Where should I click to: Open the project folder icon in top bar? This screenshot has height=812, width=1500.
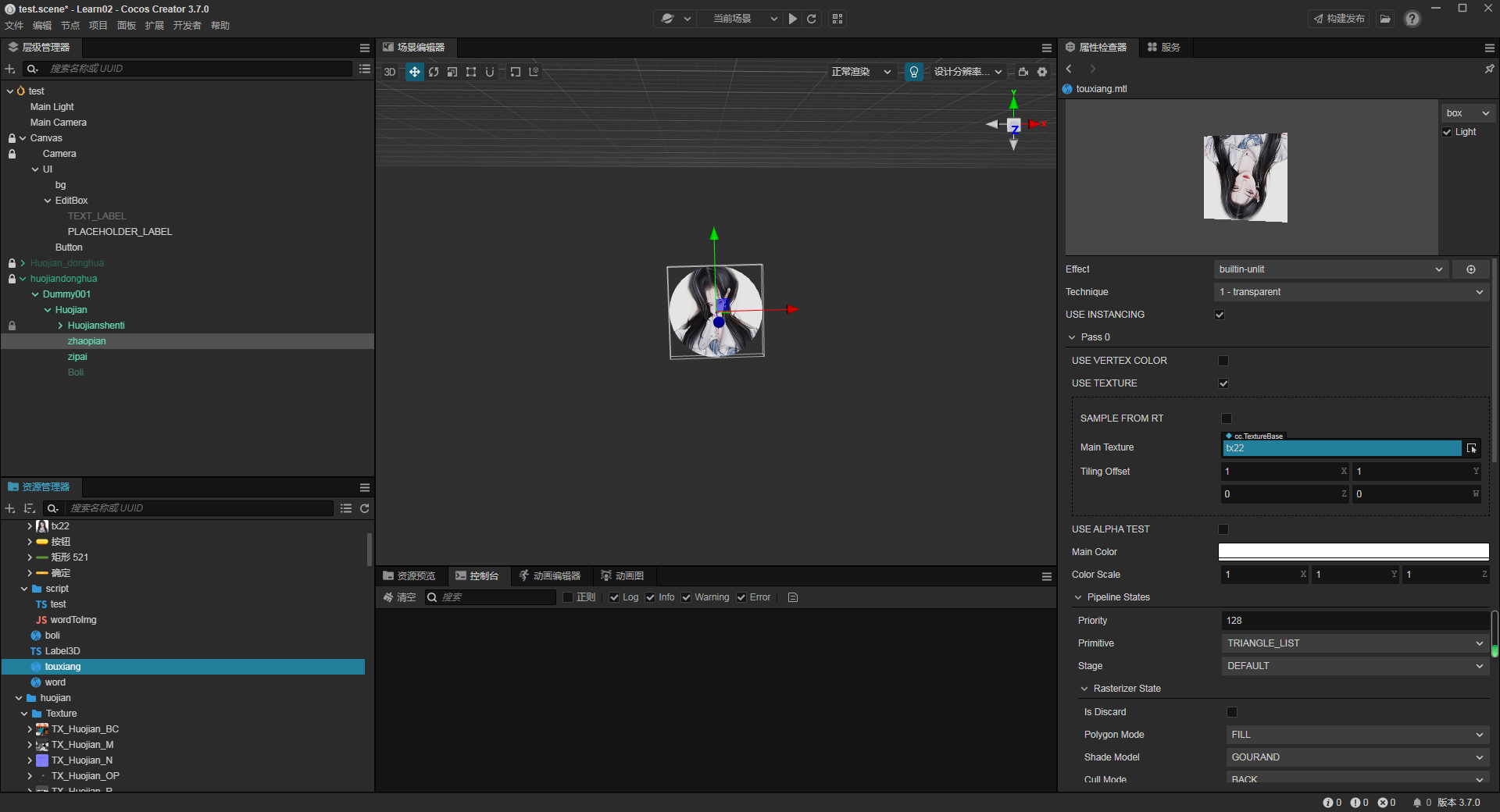point(1385,19)
